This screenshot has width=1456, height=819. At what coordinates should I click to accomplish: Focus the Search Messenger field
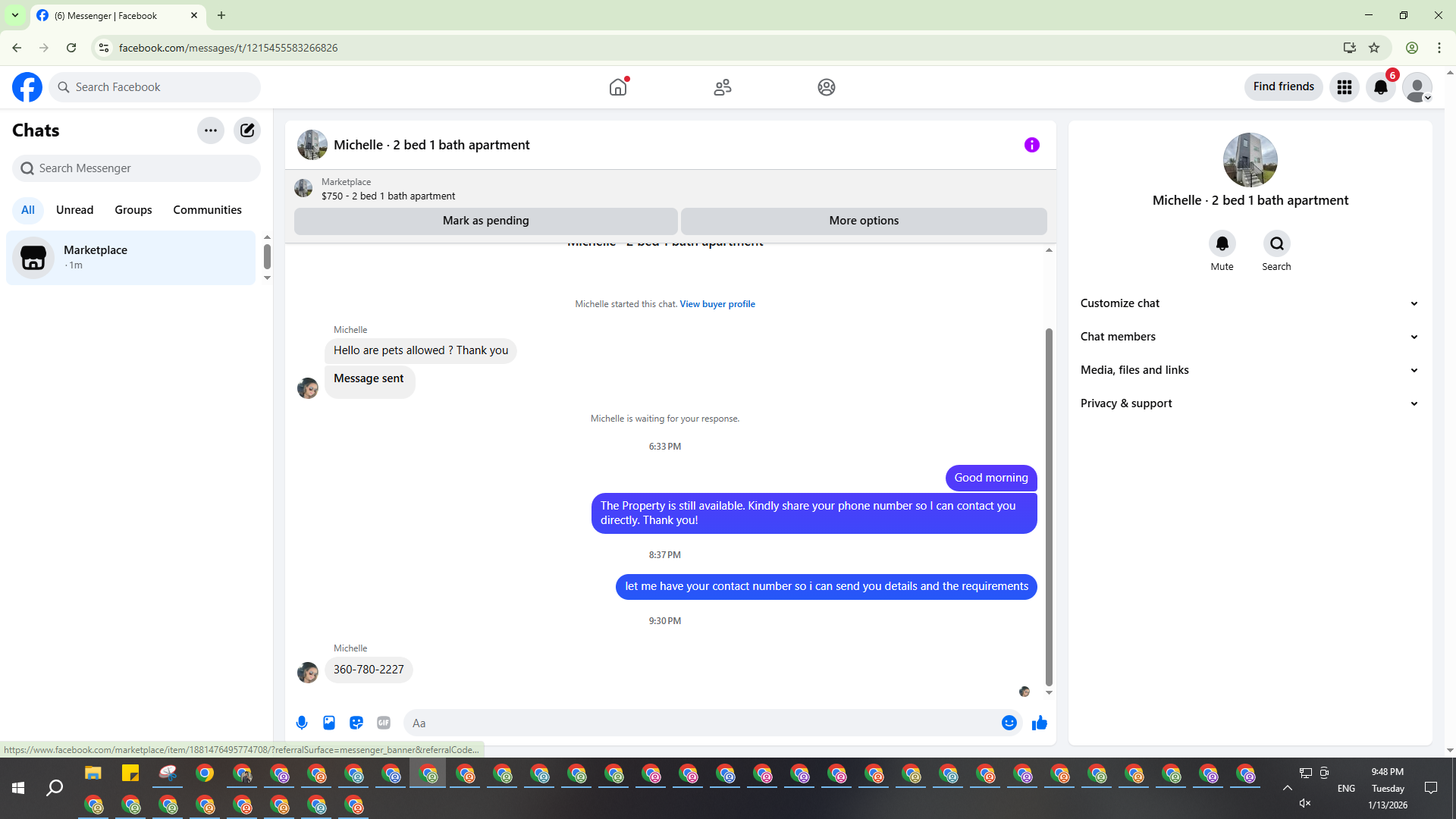tap(136, 168)
